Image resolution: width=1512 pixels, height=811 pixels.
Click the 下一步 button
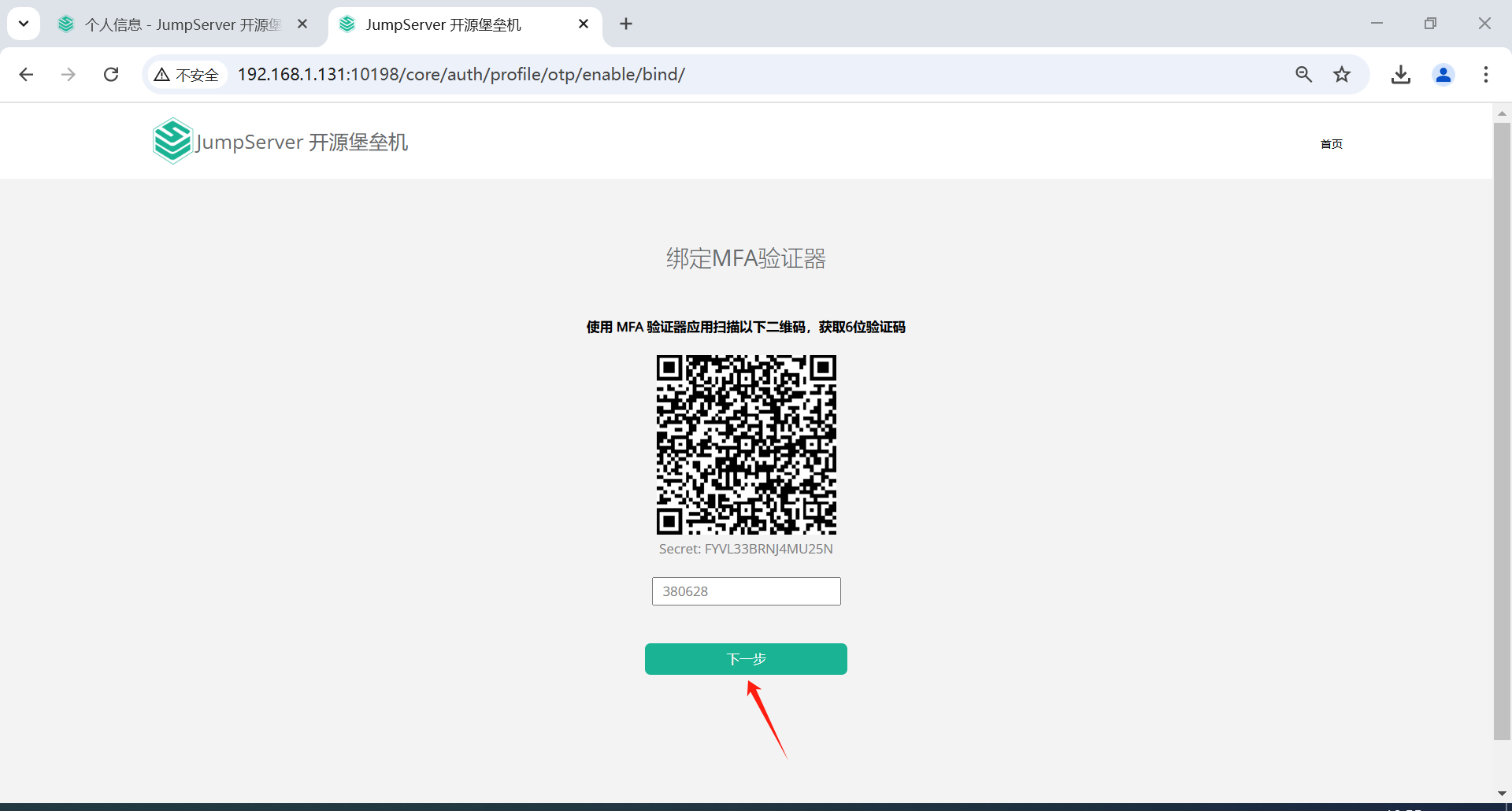[746, 659]
